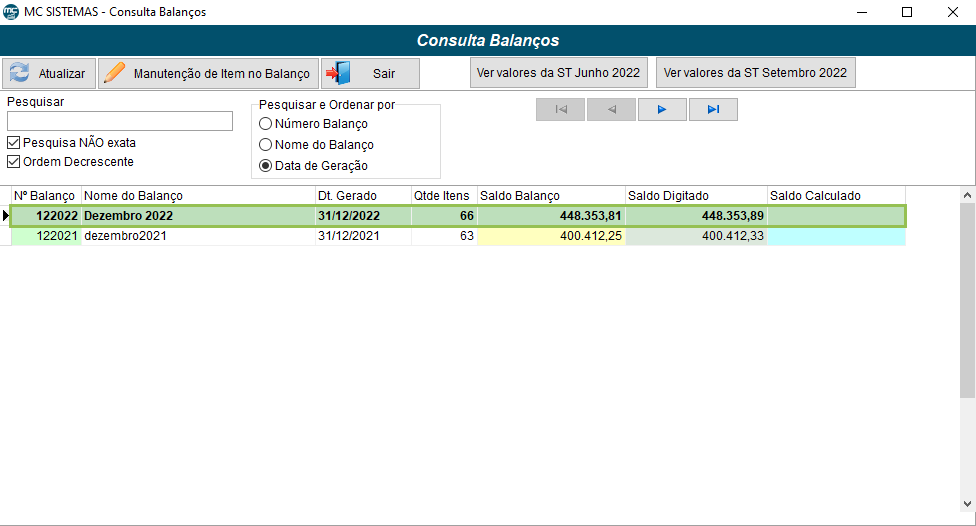Go to previous record navigation arrow
Viewport: 976px width, 526px height.
coord(612,110)
